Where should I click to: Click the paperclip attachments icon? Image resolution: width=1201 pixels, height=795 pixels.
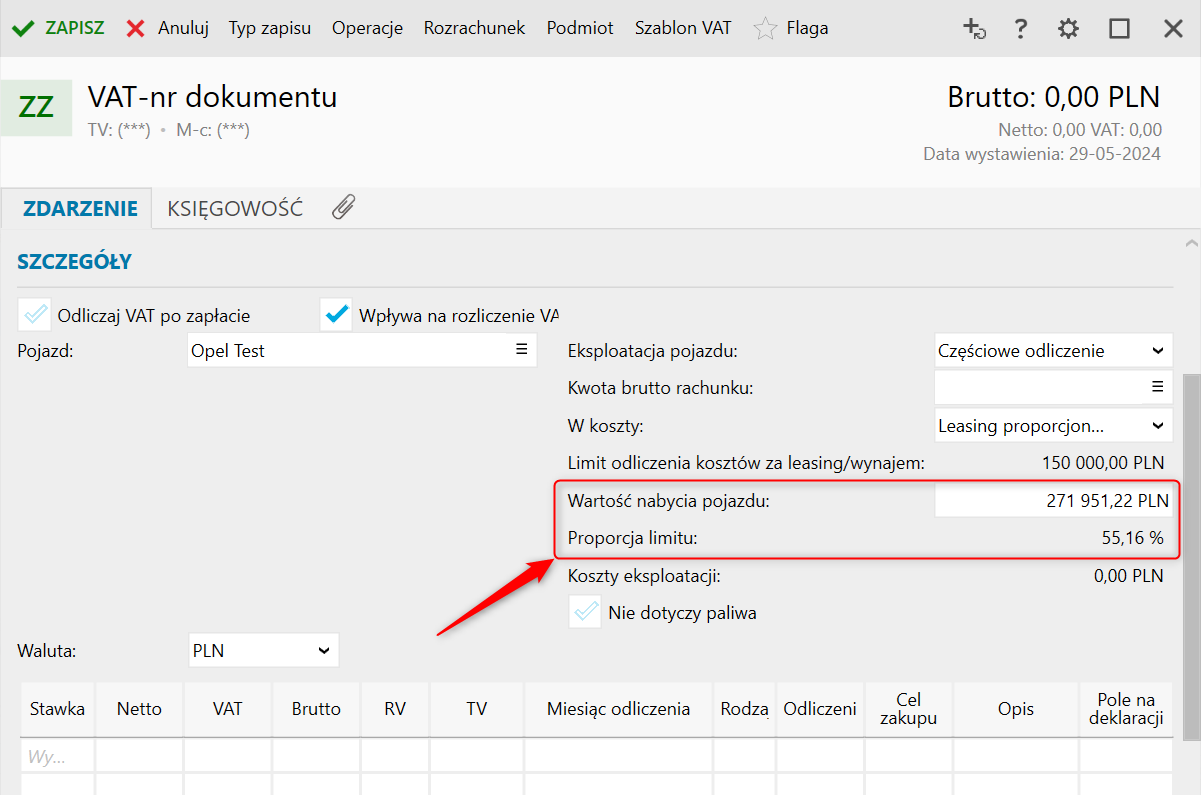tap(343, 208)
